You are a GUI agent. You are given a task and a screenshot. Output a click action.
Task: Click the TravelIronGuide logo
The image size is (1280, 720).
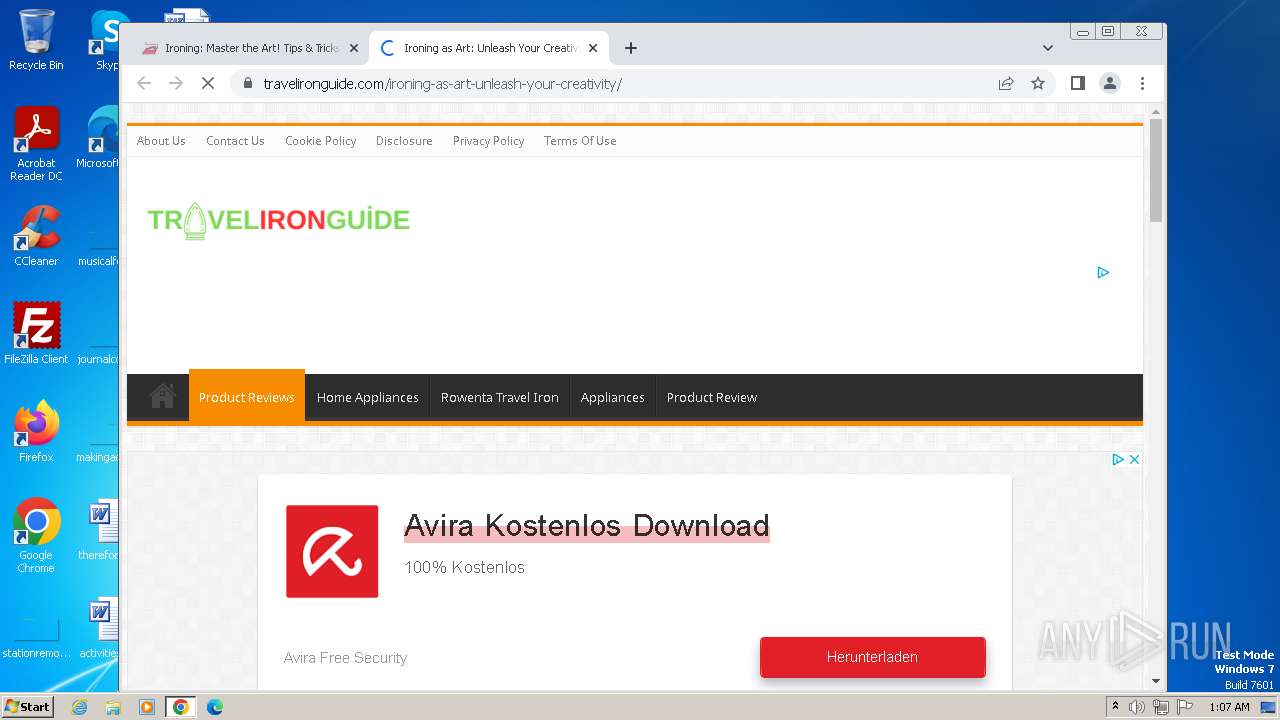279,220
